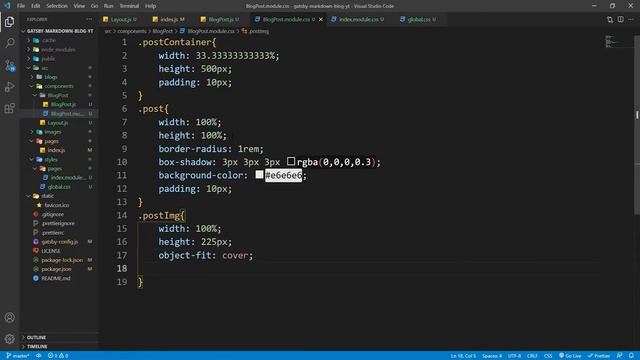Open the Run and Debug view
This screenshot has width=640, height=360.
pos(9,87)
